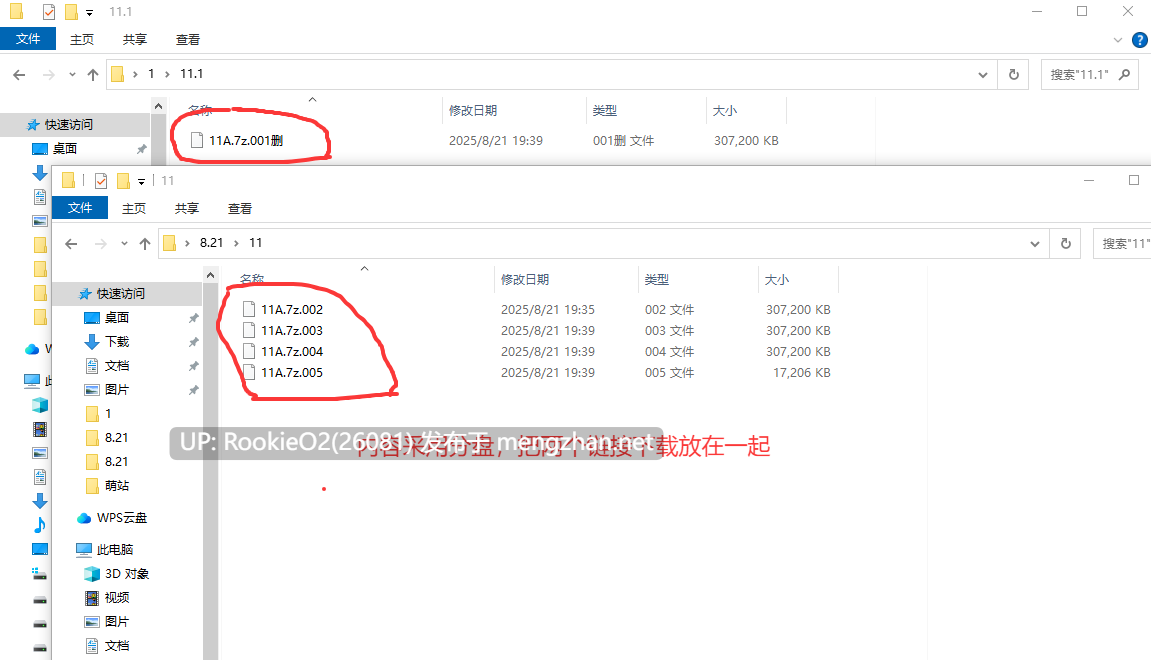This screenshot has width=1151, height=660.
Task: Select 此电脑 in the 11 window sidebar
Action: click(115, 549)
